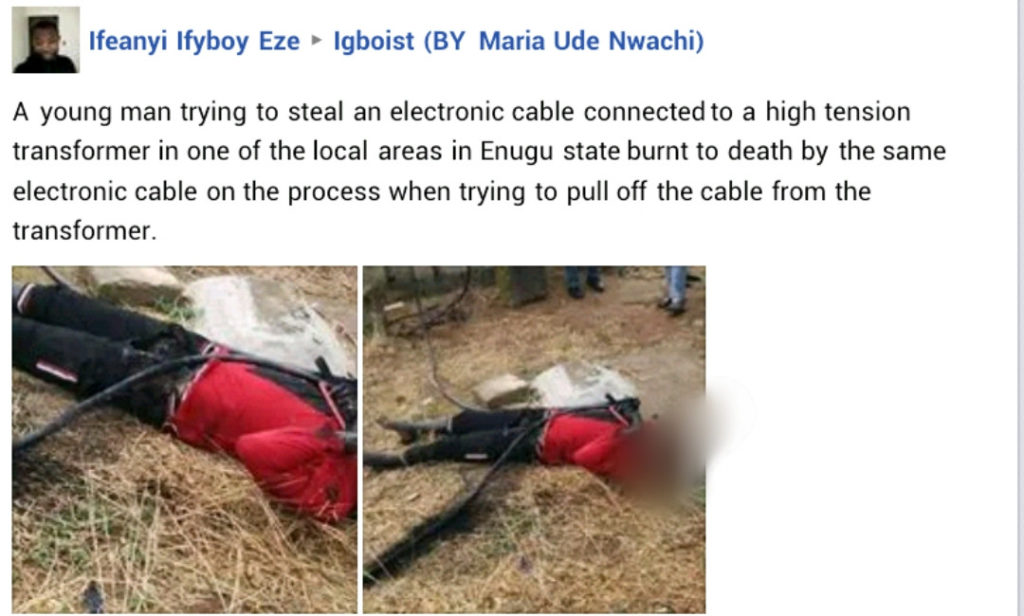Open Ifeanyi Ifyboy Eze's profile picture
The height and width of the screenshot is (616, 1024).
point(46,40)
